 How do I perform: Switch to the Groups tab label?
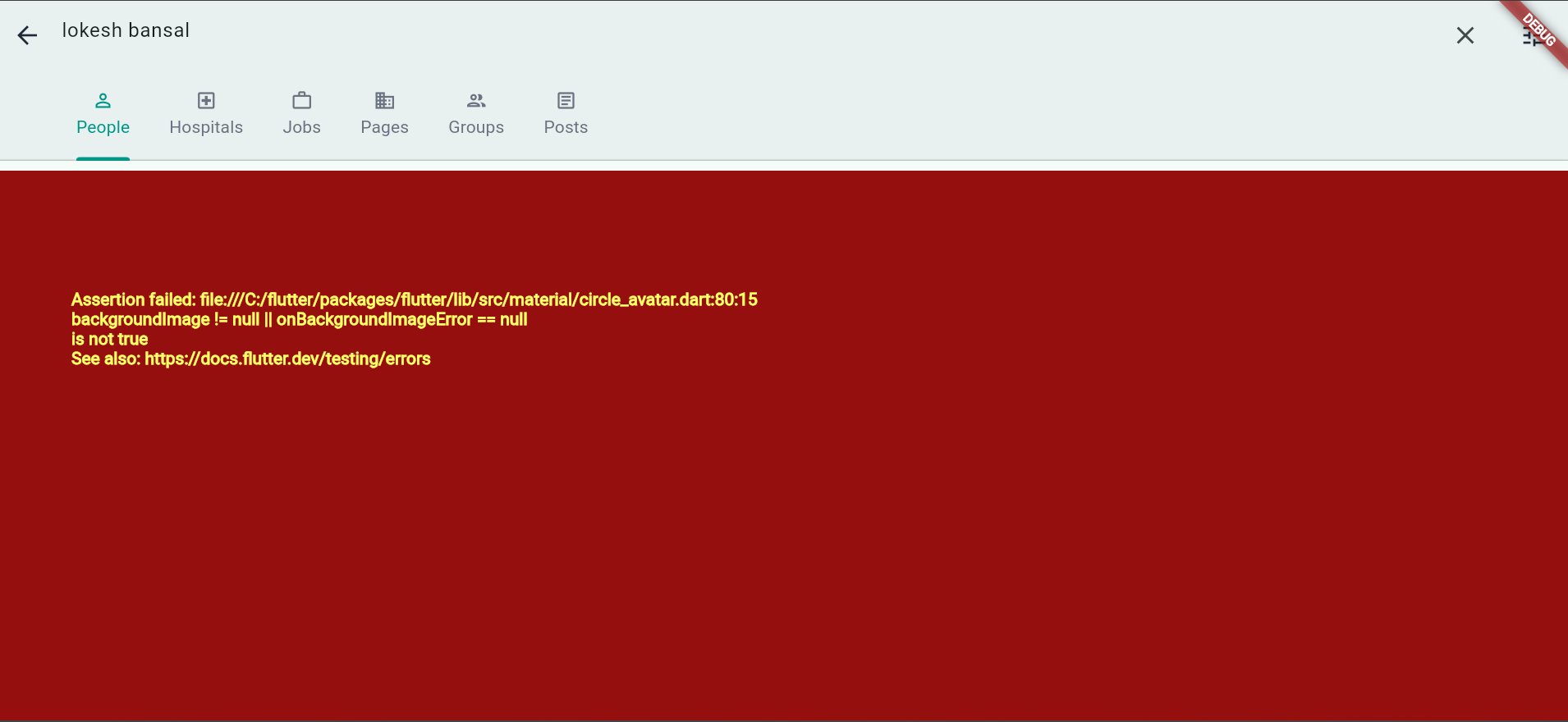pos(476,127)
